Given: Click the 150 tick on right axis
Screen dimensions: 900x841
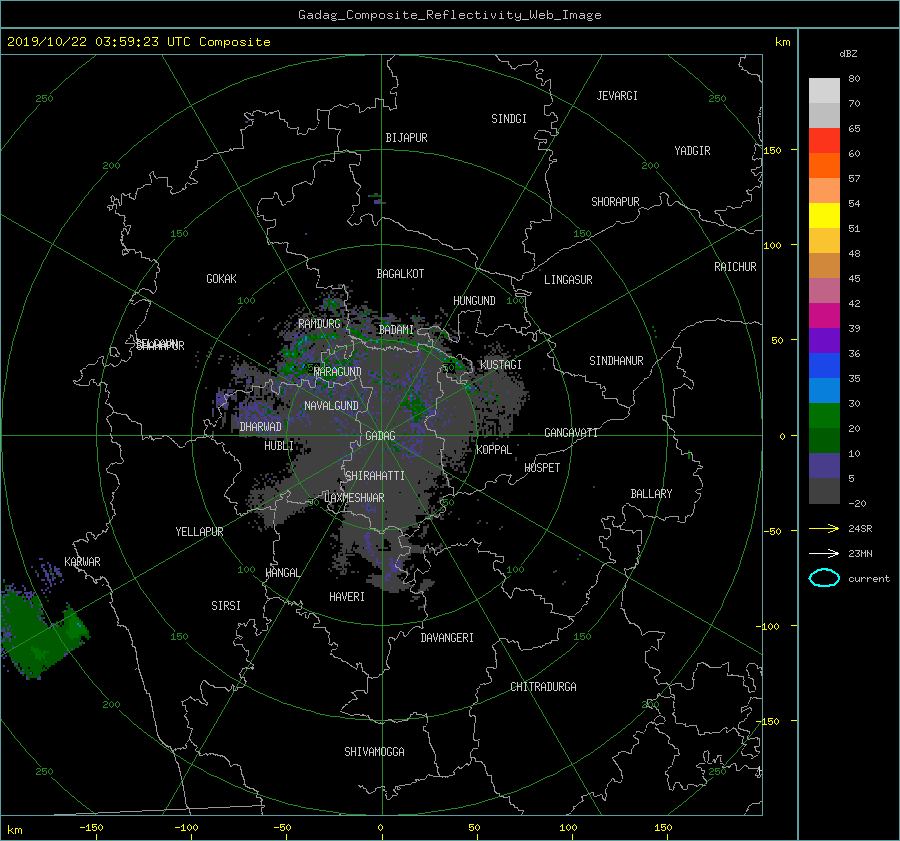Looking at the screenshot, I should 773,150.
